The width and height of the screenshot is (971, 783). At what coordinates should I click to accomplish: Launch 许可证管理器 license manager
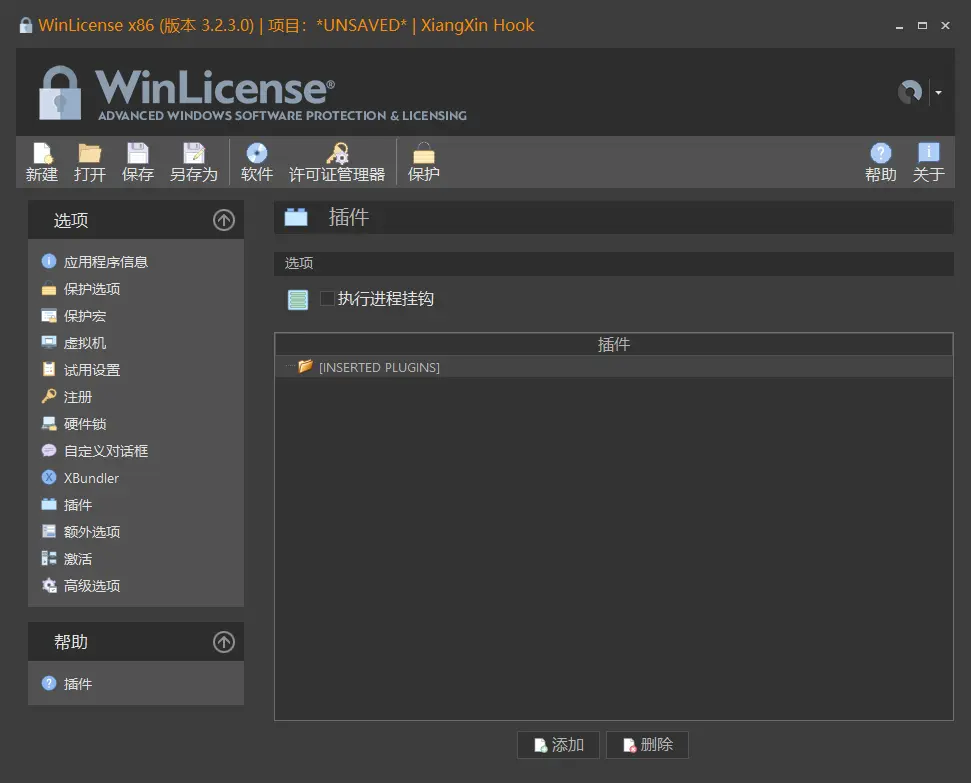(x=337, y=162)
